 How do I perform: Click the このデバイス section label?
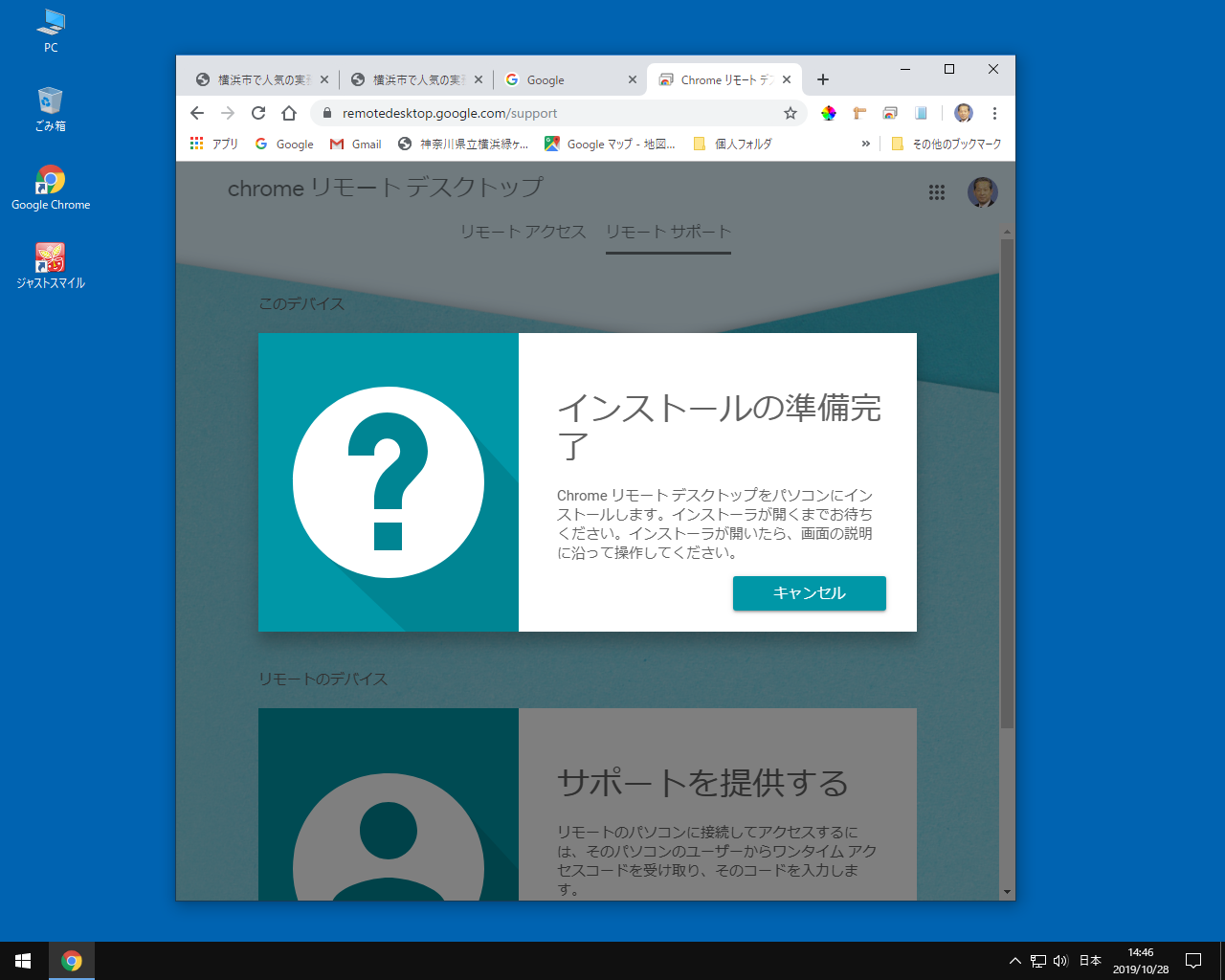(301, 303)
